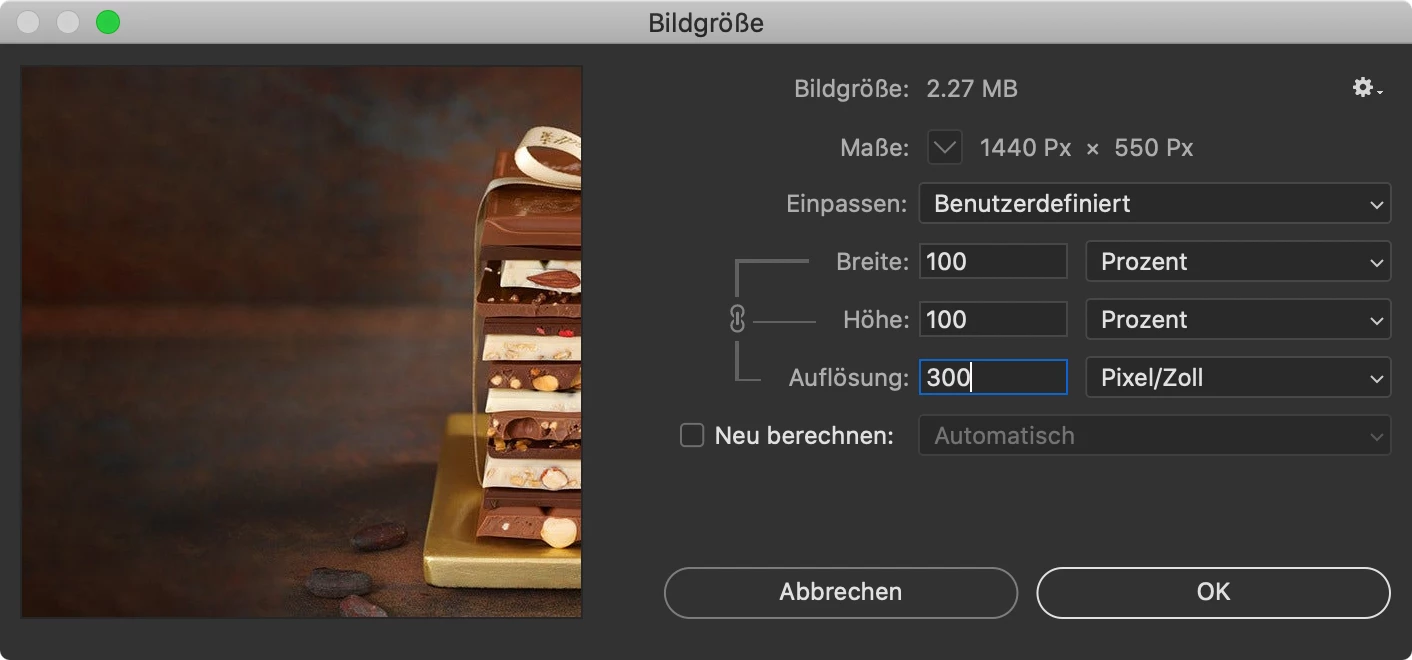Expand the Einpassen Benutzerdefiniert dropdown
The width and height of the screenshot is (1412, 660).
pos(1154,203)
